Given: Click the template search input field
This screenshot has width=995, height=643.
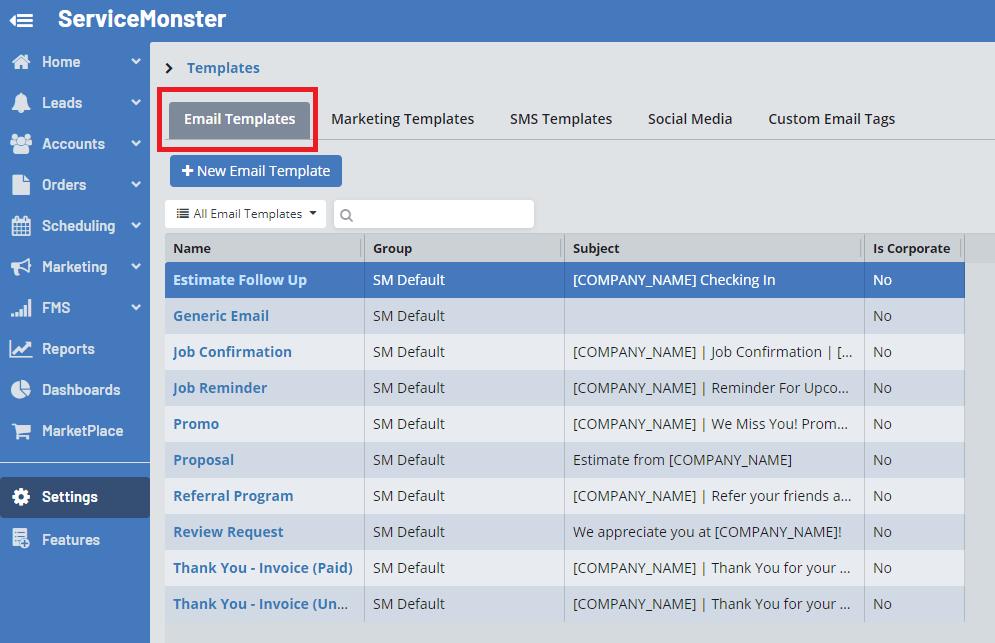Looking at the screenshot, I should click(x=442, y=214).
